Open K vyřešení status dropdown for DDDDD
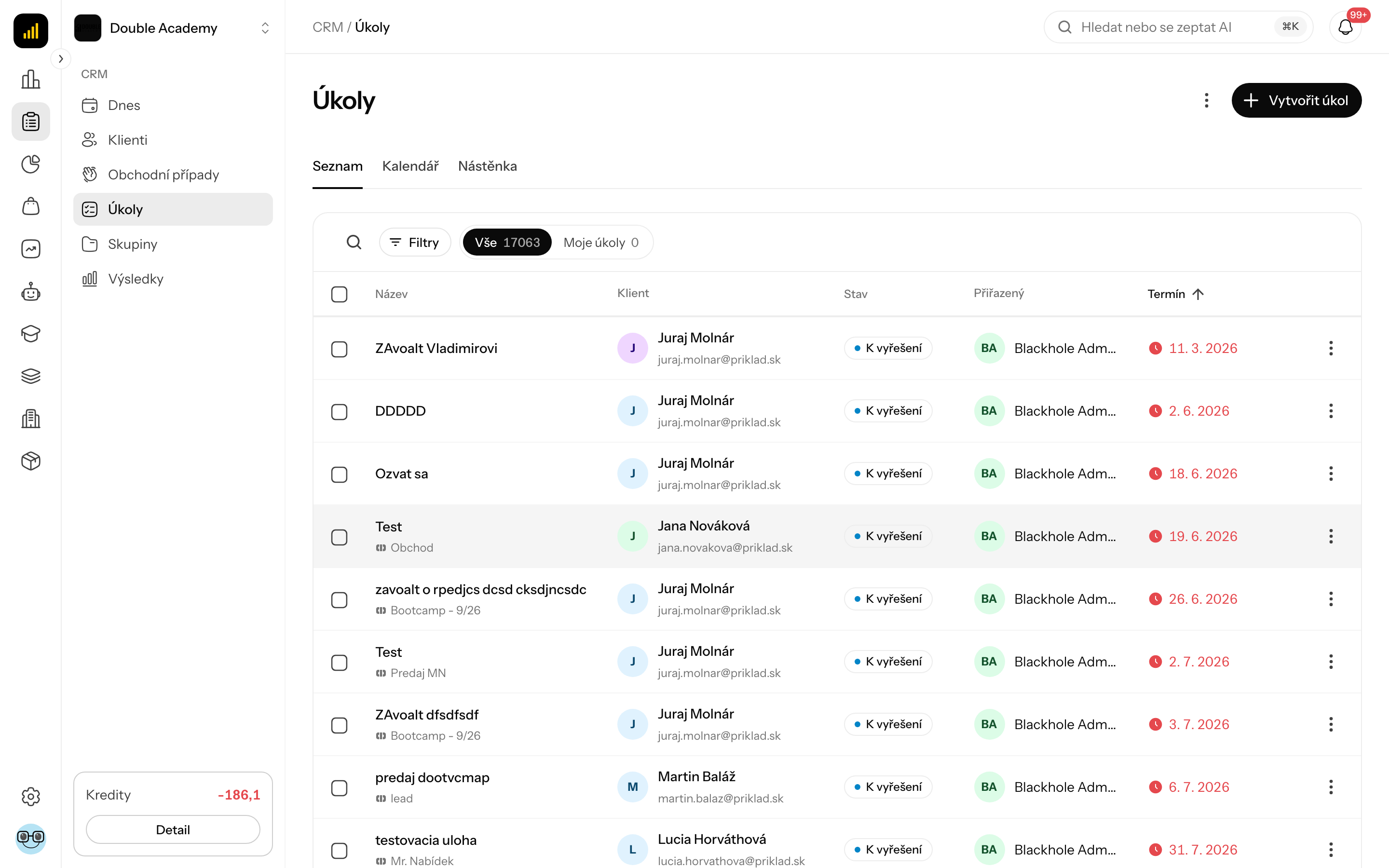The image size is (1389, 868). click(888, 411)
